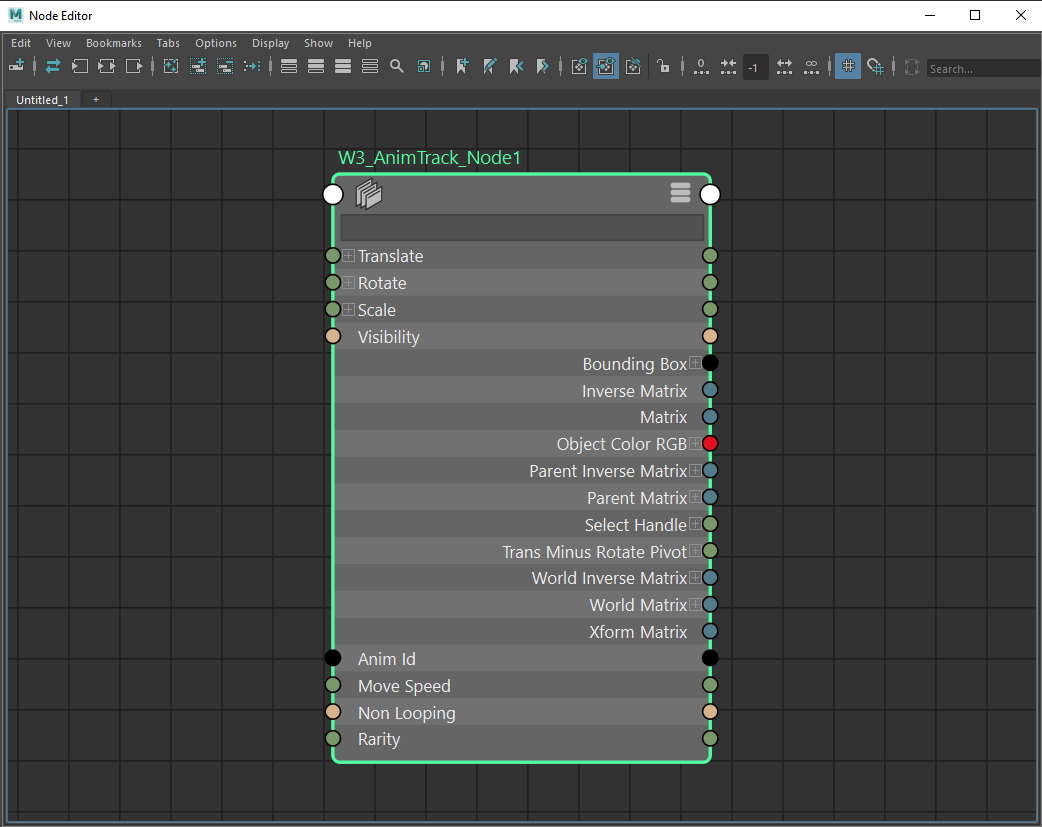The width and height of the screenshot is (1042, 827).
Task: Click the magnifier search icon in toolbar
Action: click(x=397, y=67)
